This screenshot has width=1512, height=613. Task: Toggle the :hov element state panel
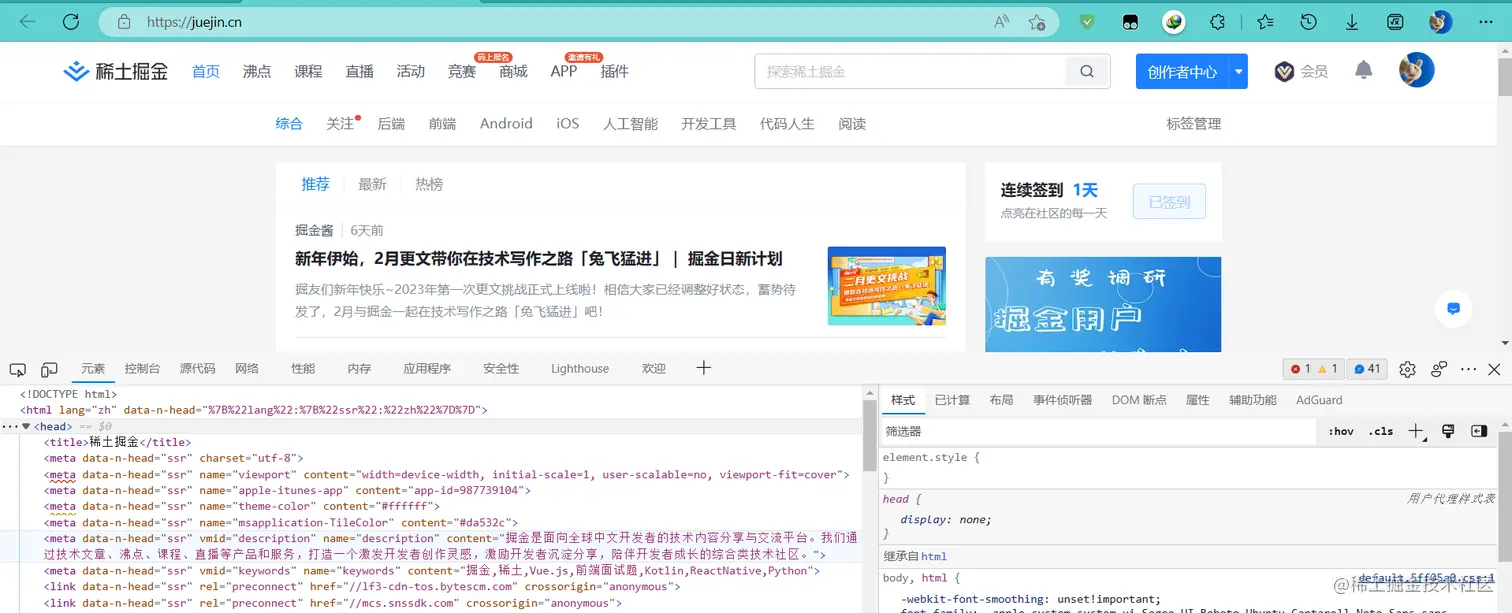click(x=1341, y=431)
